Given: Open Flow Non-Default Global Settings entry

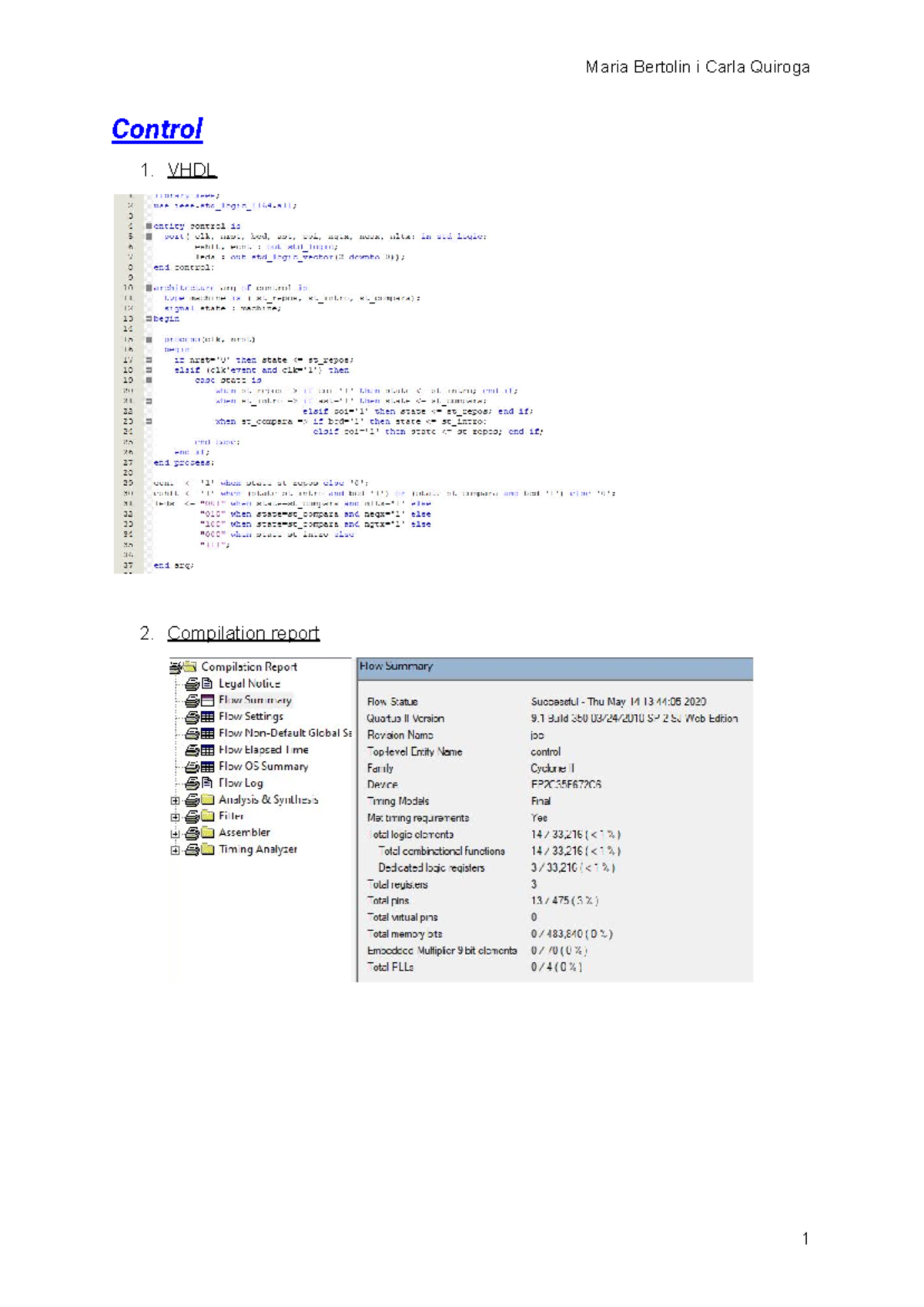Looking at the screenshot, I should [x=285, y=733].
